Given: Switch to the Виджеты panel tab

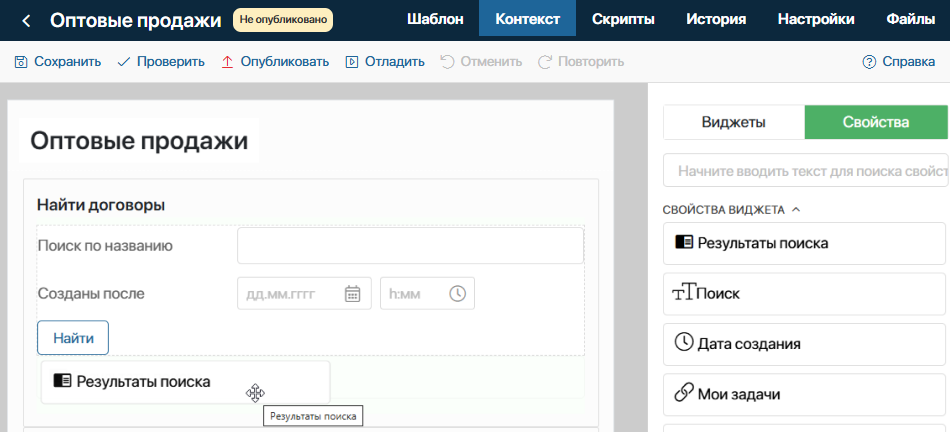Looking at the screenshot, I should tap(734, 122).
